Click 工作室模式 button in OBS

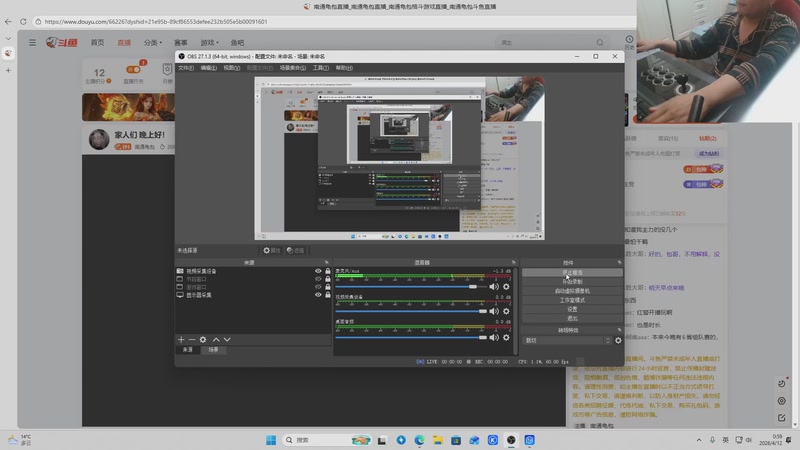[x=572, y=300]
